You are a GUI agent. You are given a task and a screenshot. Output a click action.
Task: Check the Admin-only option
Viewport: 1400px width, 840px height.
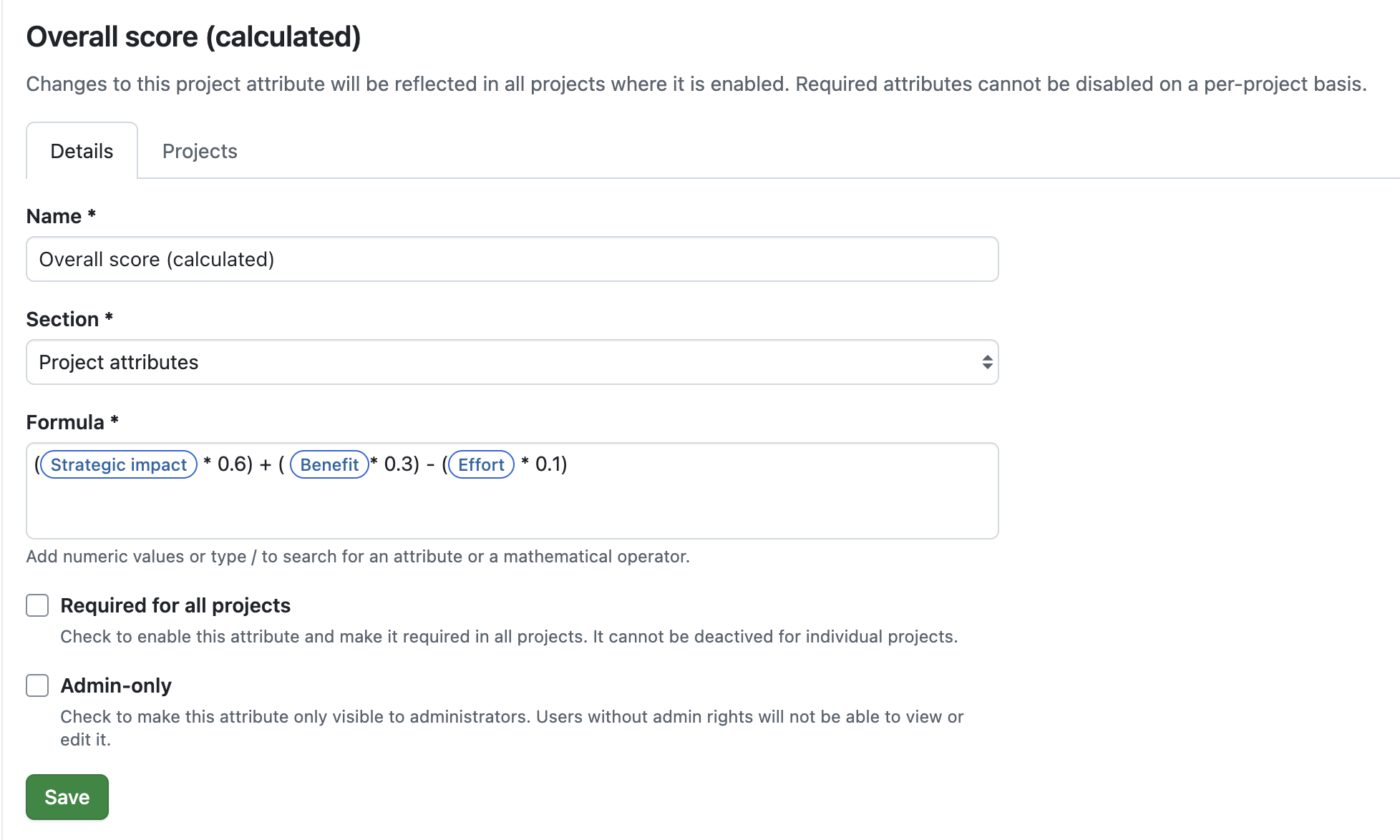37,685
